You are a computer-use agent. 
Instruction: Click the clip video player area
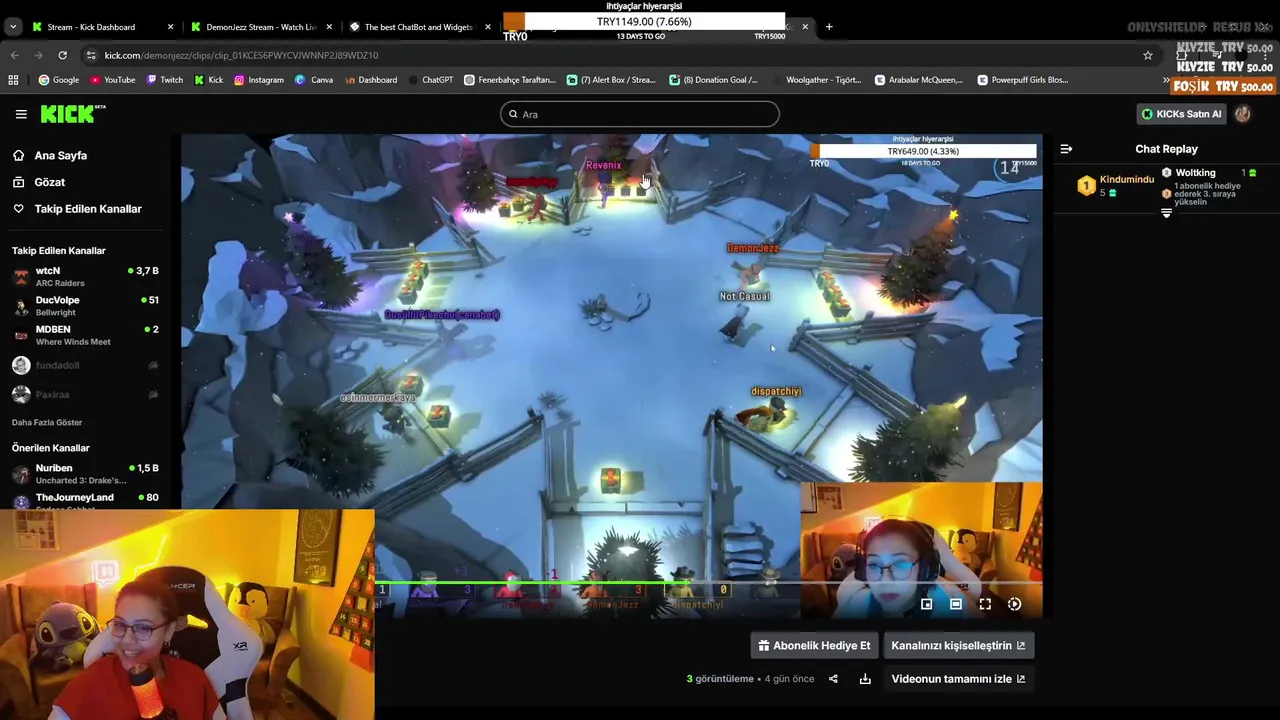pos(612,375)
